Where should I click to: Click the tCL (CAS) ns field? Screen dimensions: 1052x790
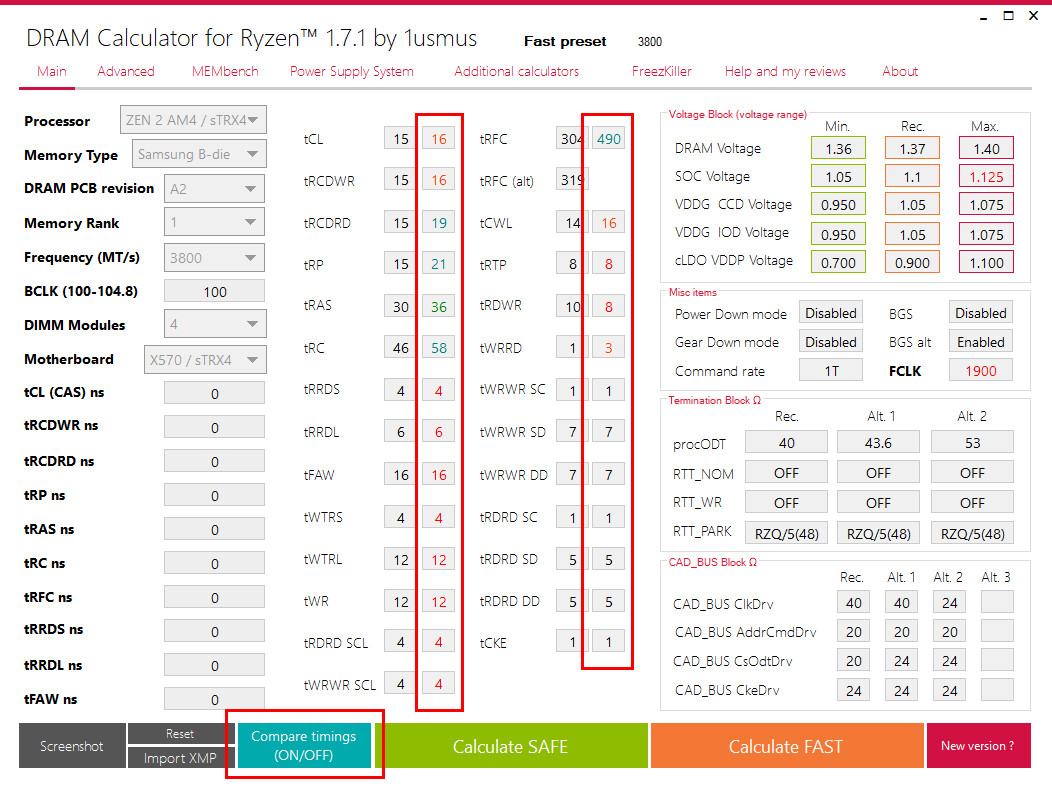[215, 393]
